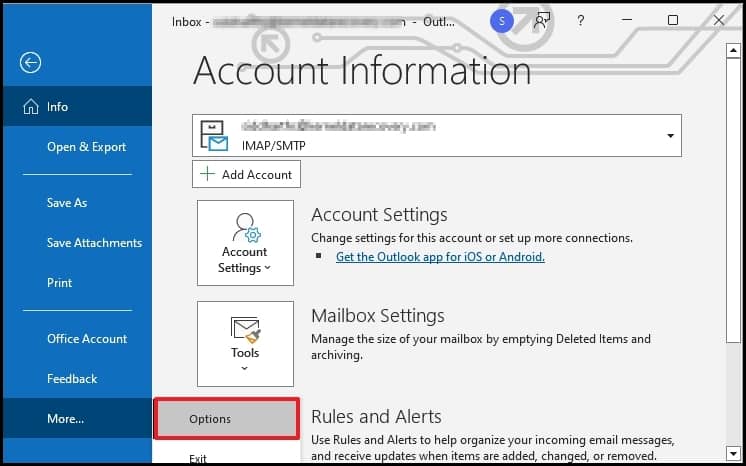The height and width of the screenshot is (466, 746).
Task: Click the mailbox account icon in selector
Action: 214,136
